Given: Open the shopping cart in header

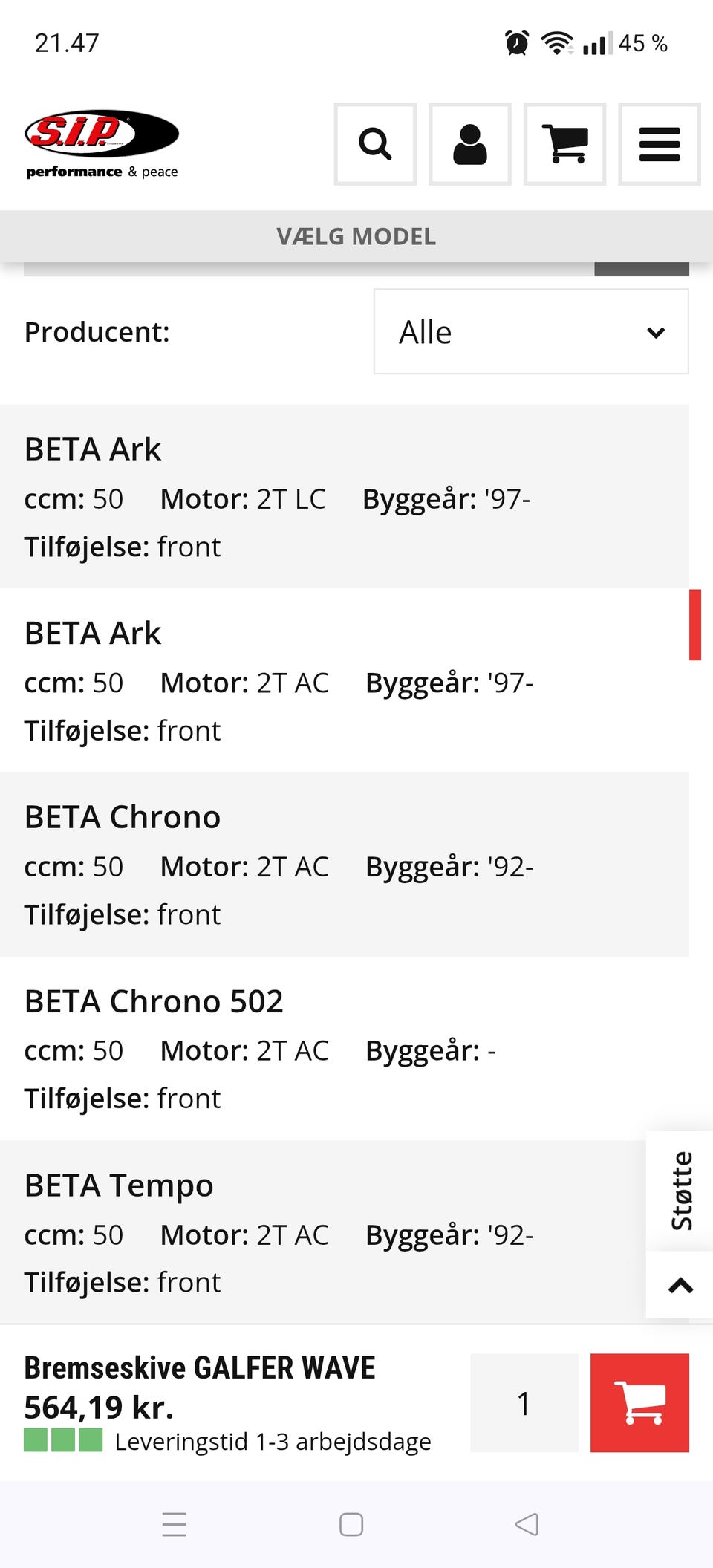Looking at the screenshot, I should [564, 144].
